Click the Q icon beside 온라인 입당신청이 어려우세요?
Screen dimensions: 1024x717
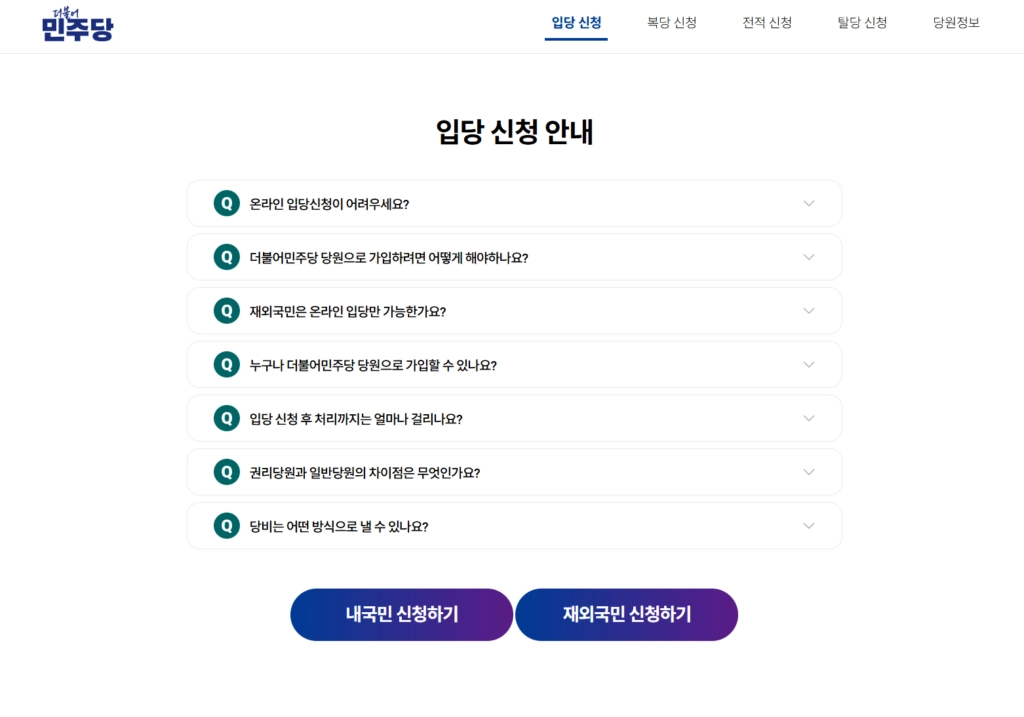[227, 203]
